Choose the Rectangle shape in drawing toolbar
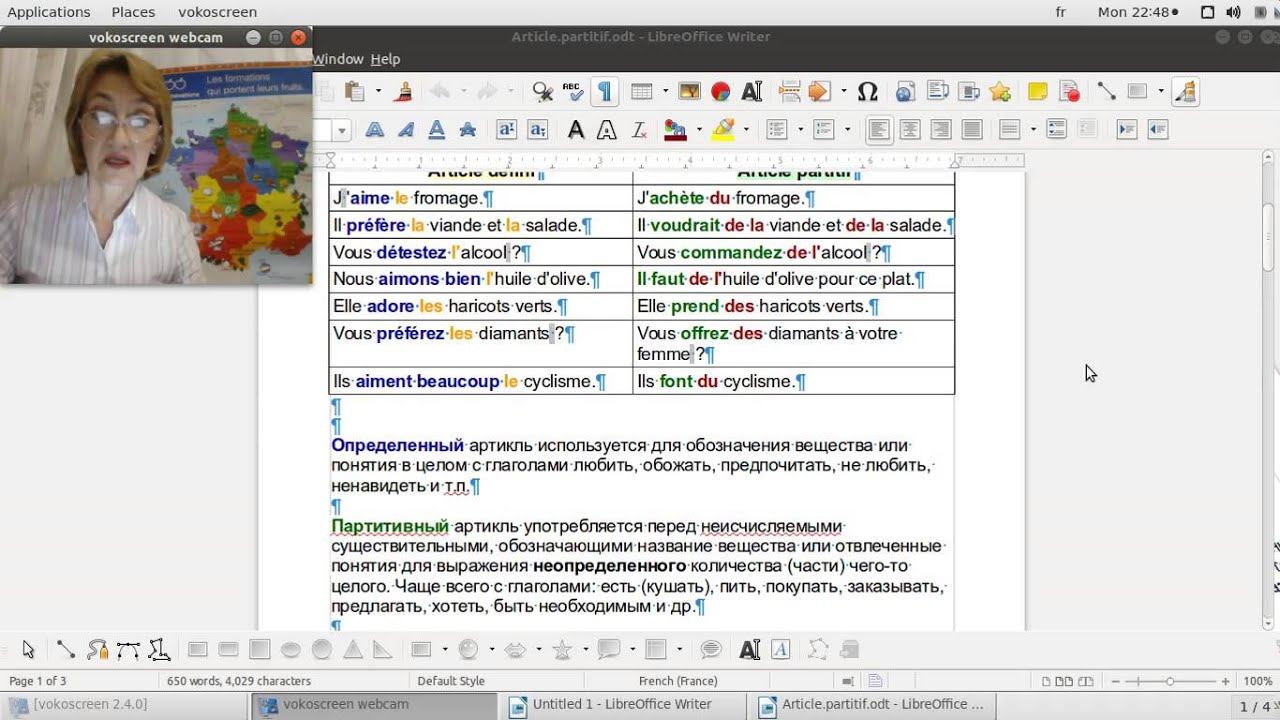 197,650
